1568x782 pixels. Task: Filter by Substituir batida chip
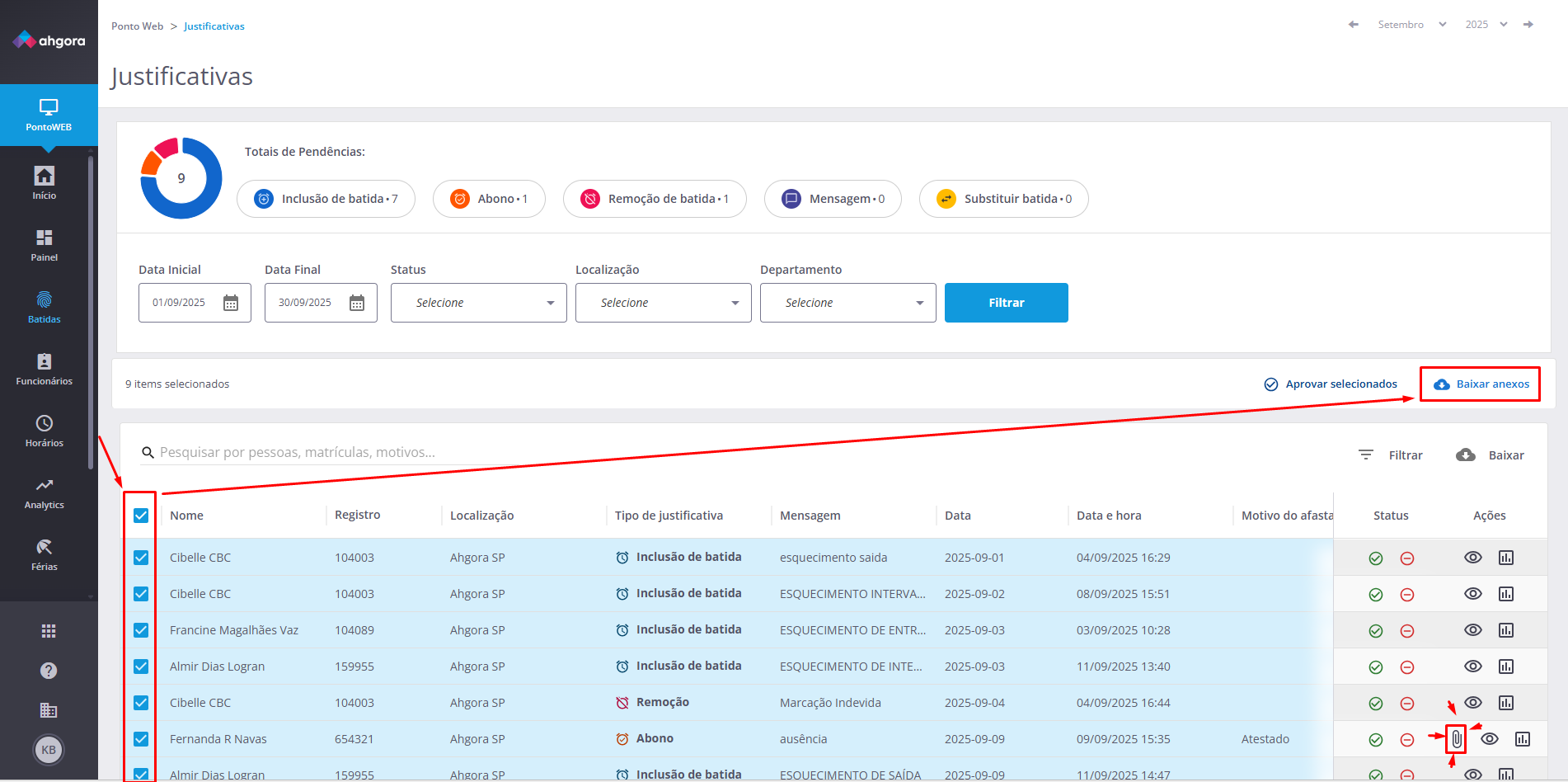click(1004, 199)
